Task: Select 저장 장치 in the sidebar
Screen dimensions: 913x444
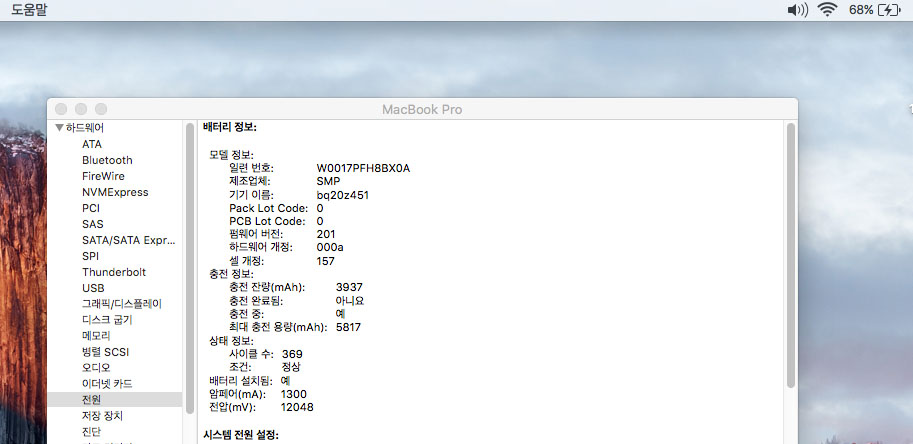Action: 102,415
